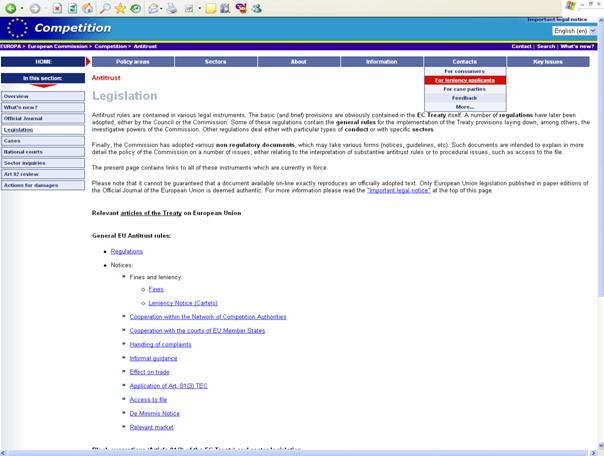Click the media film strip toolbar icon
604x456 pixels.
225,8
